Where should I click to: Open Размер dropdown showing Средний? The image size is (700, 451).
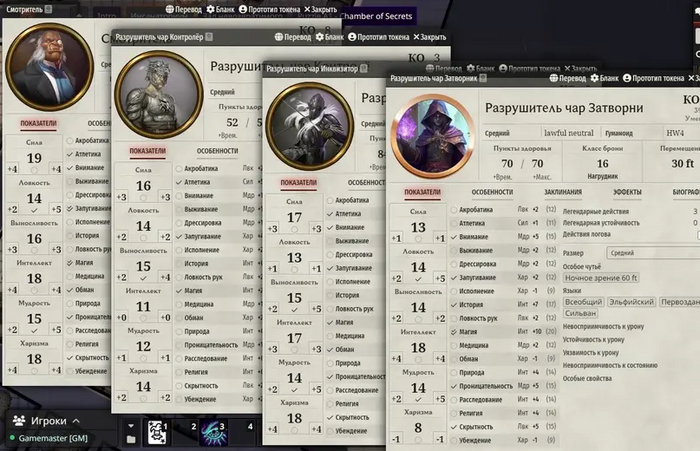(x=653, y=253)
